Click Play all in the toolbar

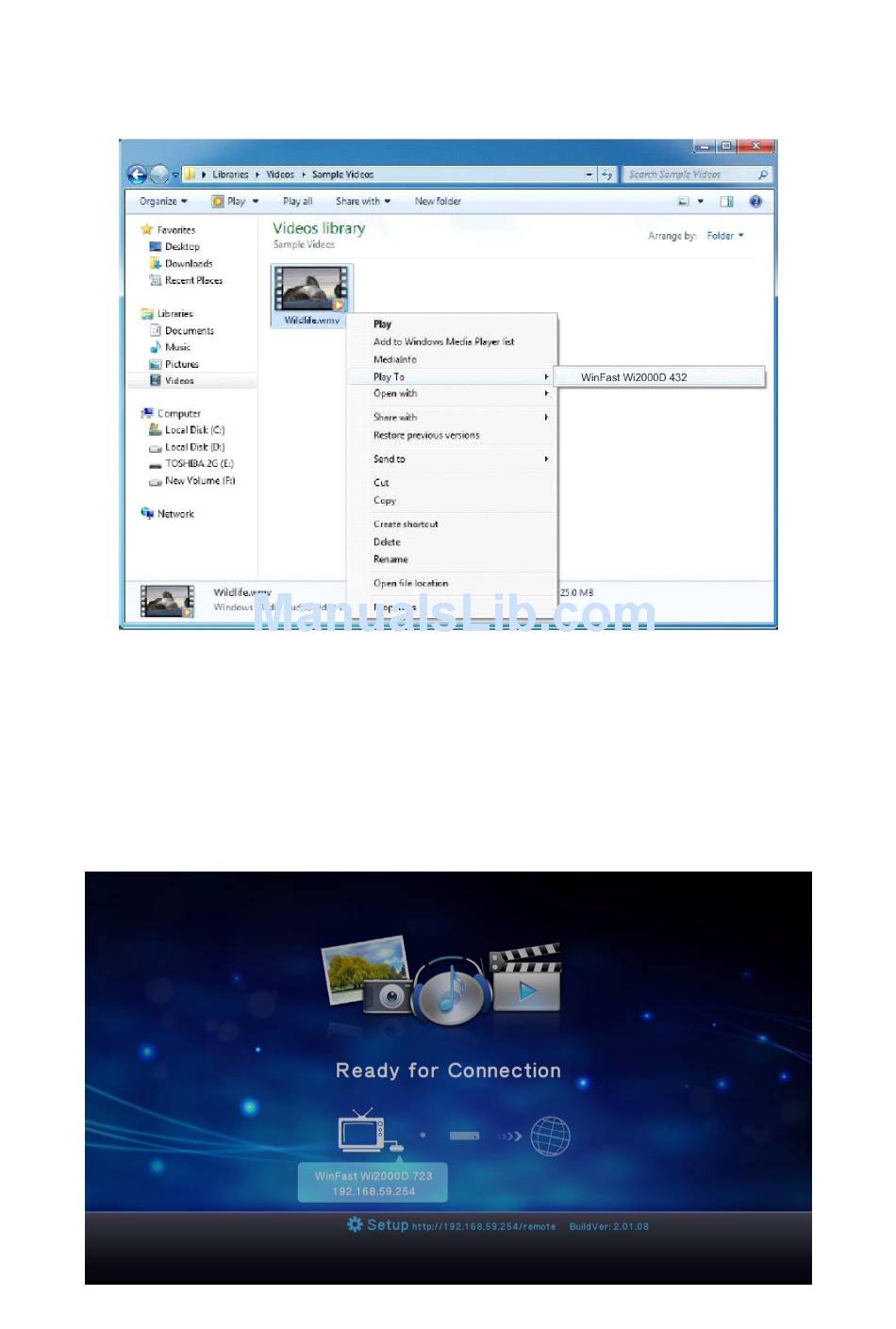[x=297, y=202]
